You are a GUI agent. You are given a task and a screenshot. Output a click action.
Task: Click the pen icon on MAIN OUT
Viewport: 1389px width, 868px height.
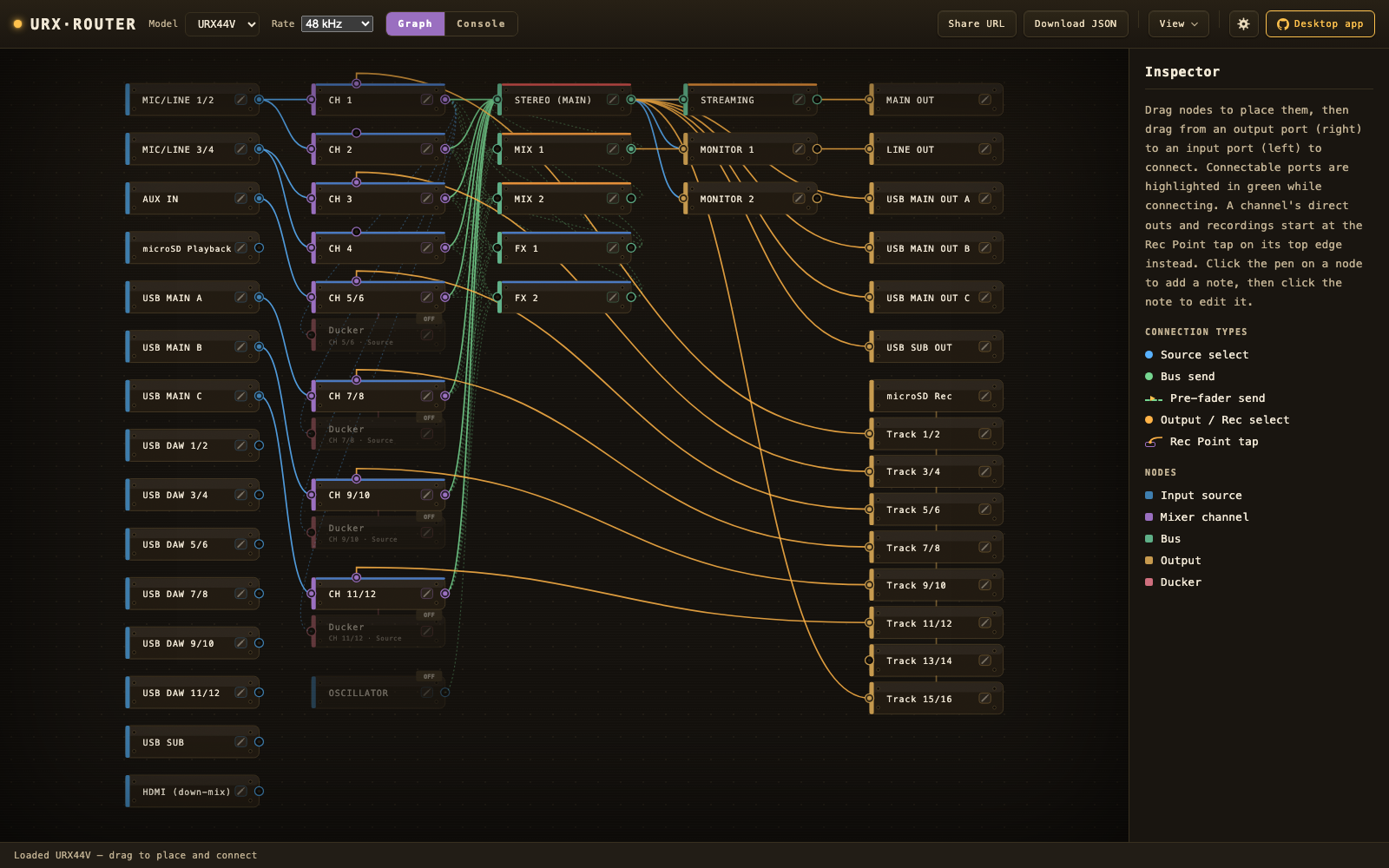tap(984, 100)
